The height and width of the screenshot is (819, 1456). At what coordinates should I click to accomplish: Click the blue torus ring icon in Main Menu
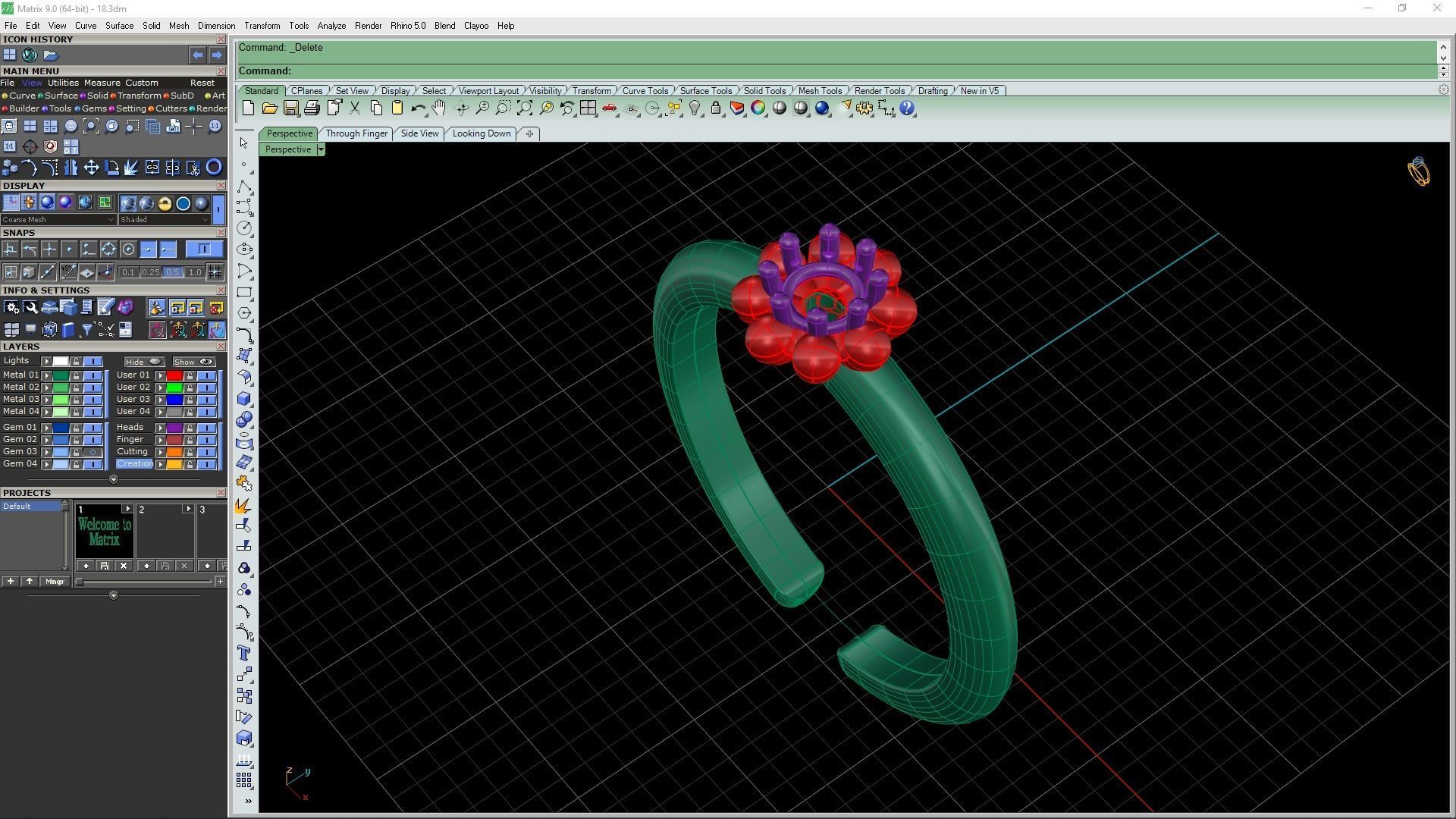[214, 168]
